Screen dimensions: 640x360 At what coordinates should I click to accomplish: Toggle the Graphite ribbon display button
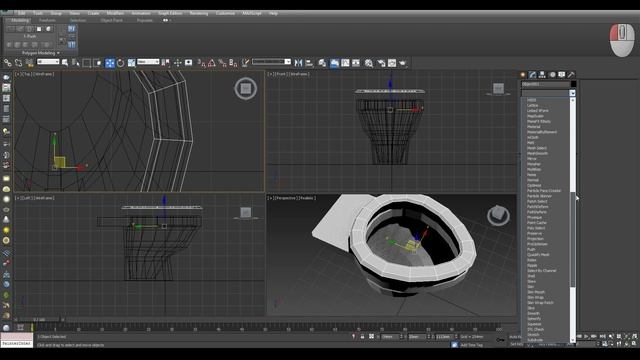coord(334,63)
